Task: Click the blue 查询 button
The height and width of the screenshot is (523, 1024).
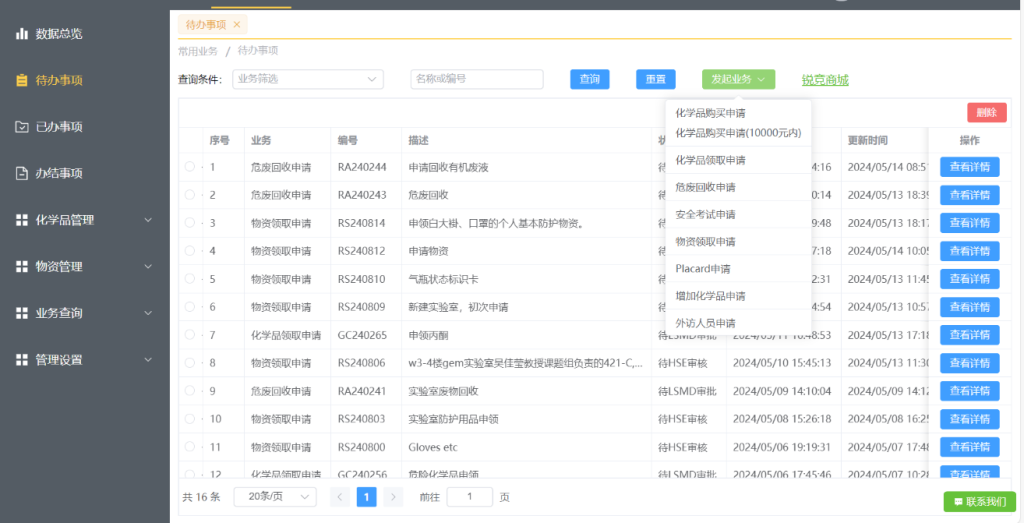Action: 590,79
